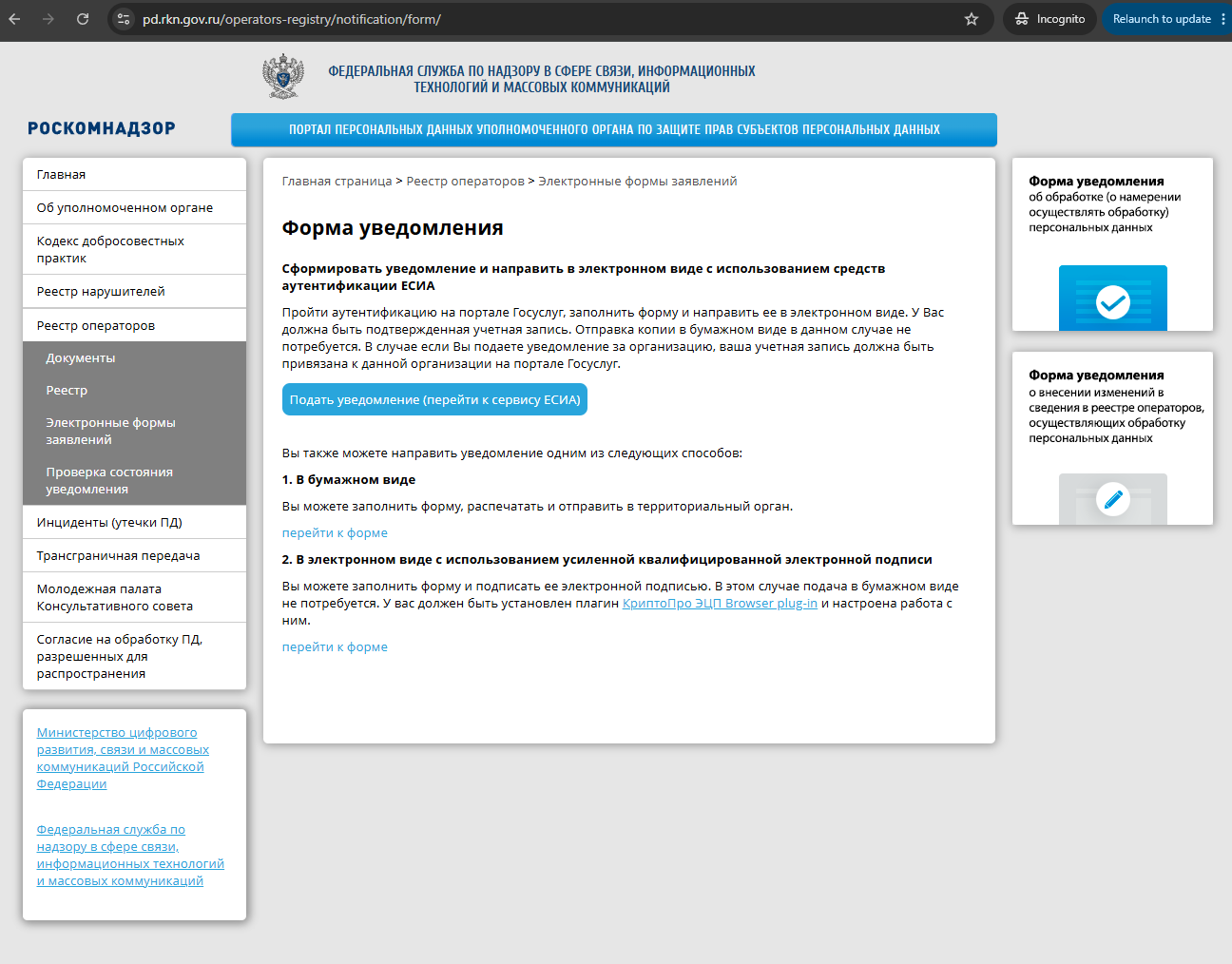Open Chrome menu three-dots icon
Viewport: 1232px width, 964px height.
click(x=1222, y=19)
